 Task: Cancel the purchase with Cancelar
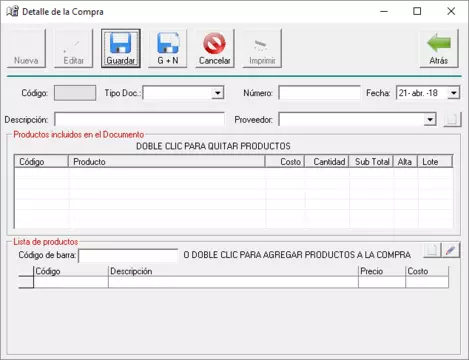(215, 48)
